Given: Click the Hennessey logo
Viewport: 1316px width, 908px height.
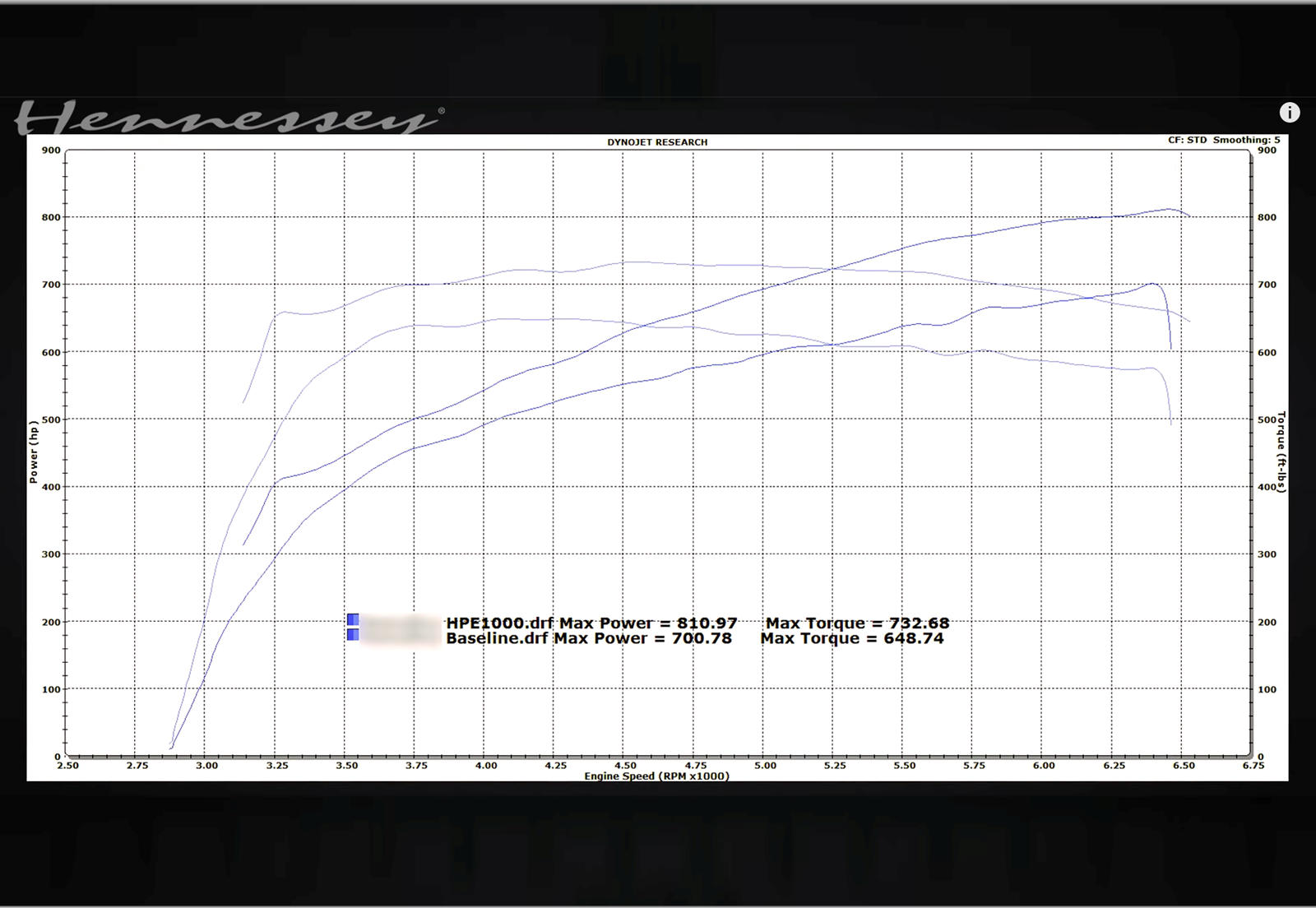Looking at the screenshot, I should (230, 118).
